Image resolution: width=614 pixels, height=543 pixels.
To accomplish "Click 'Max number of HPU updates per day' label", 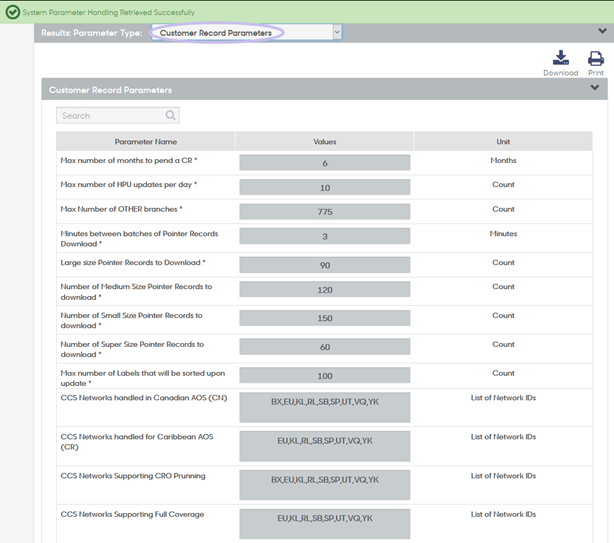I will [128, 184].
